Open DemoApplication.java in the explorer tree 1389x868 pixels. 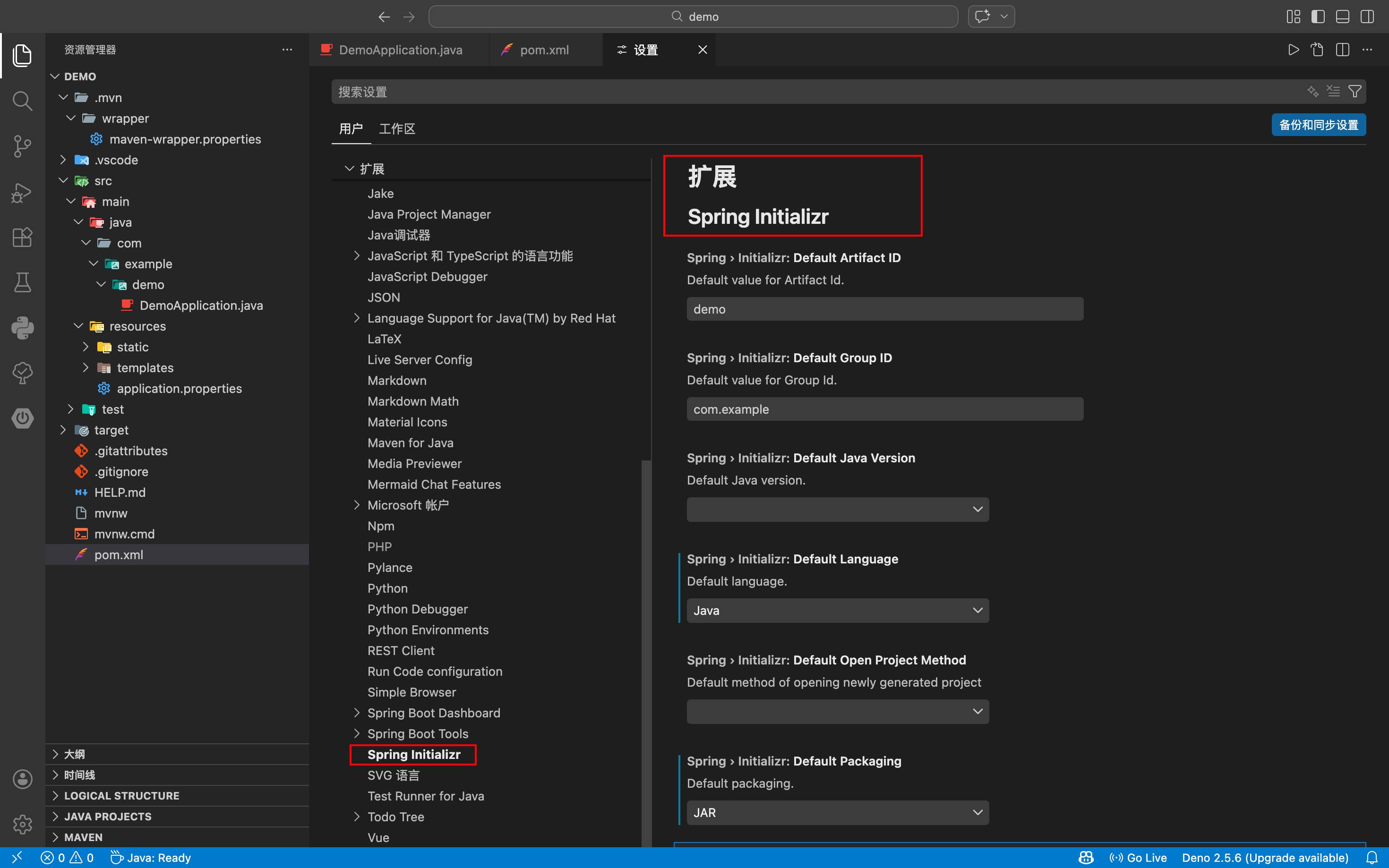click(177, 306)
